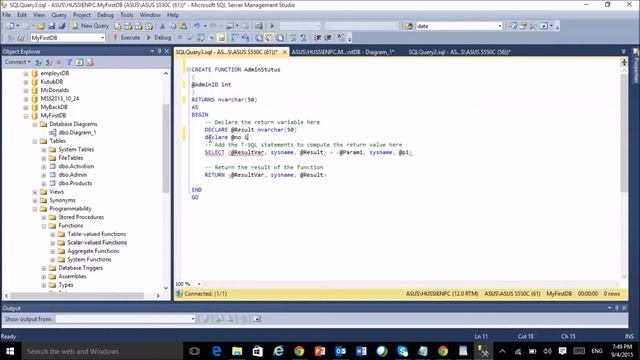Image resolution: width=640 pixels, height=360 pixels.
Task: Expand the McDonalds database node
Action: pos(26,90)
